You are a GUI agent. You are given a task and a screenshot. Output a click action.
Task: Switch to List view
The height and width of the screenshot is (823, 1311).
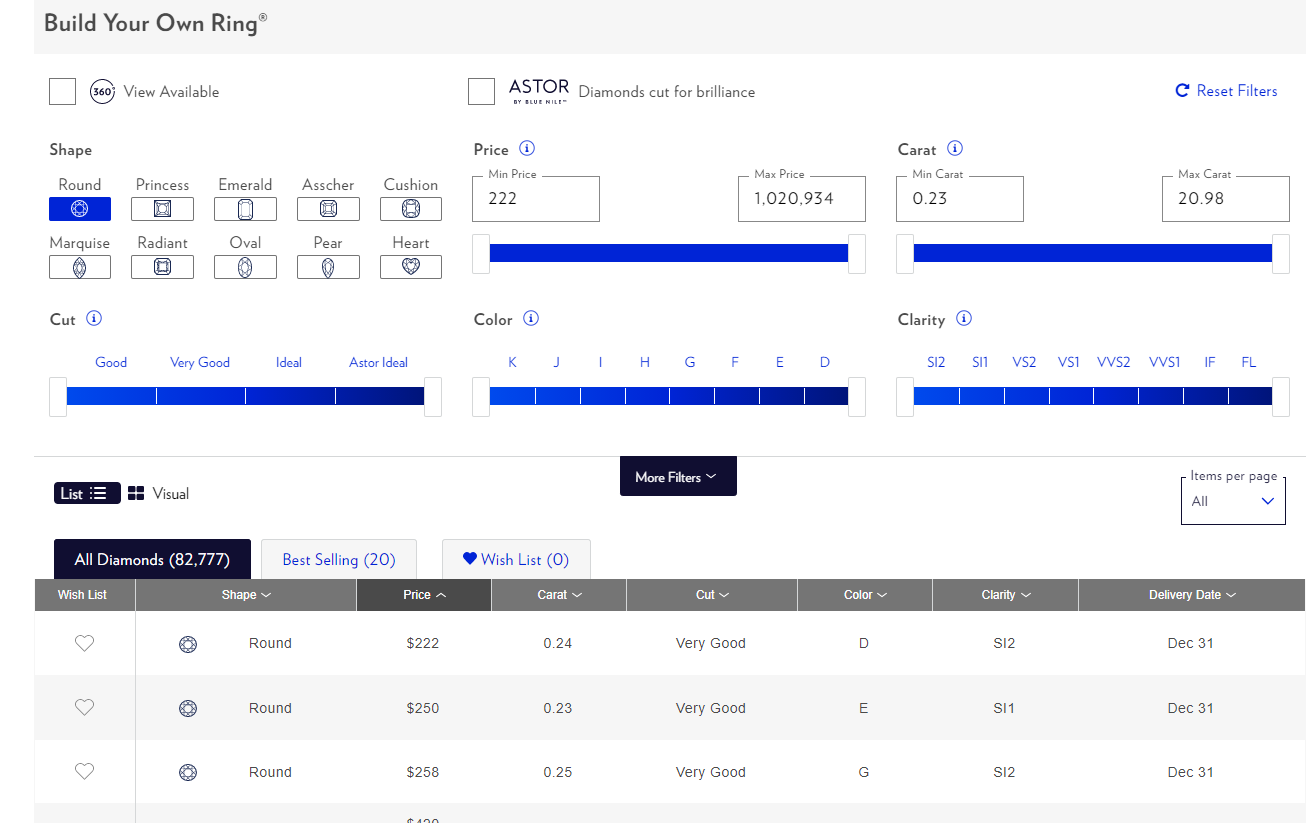(x=87, y=493)
